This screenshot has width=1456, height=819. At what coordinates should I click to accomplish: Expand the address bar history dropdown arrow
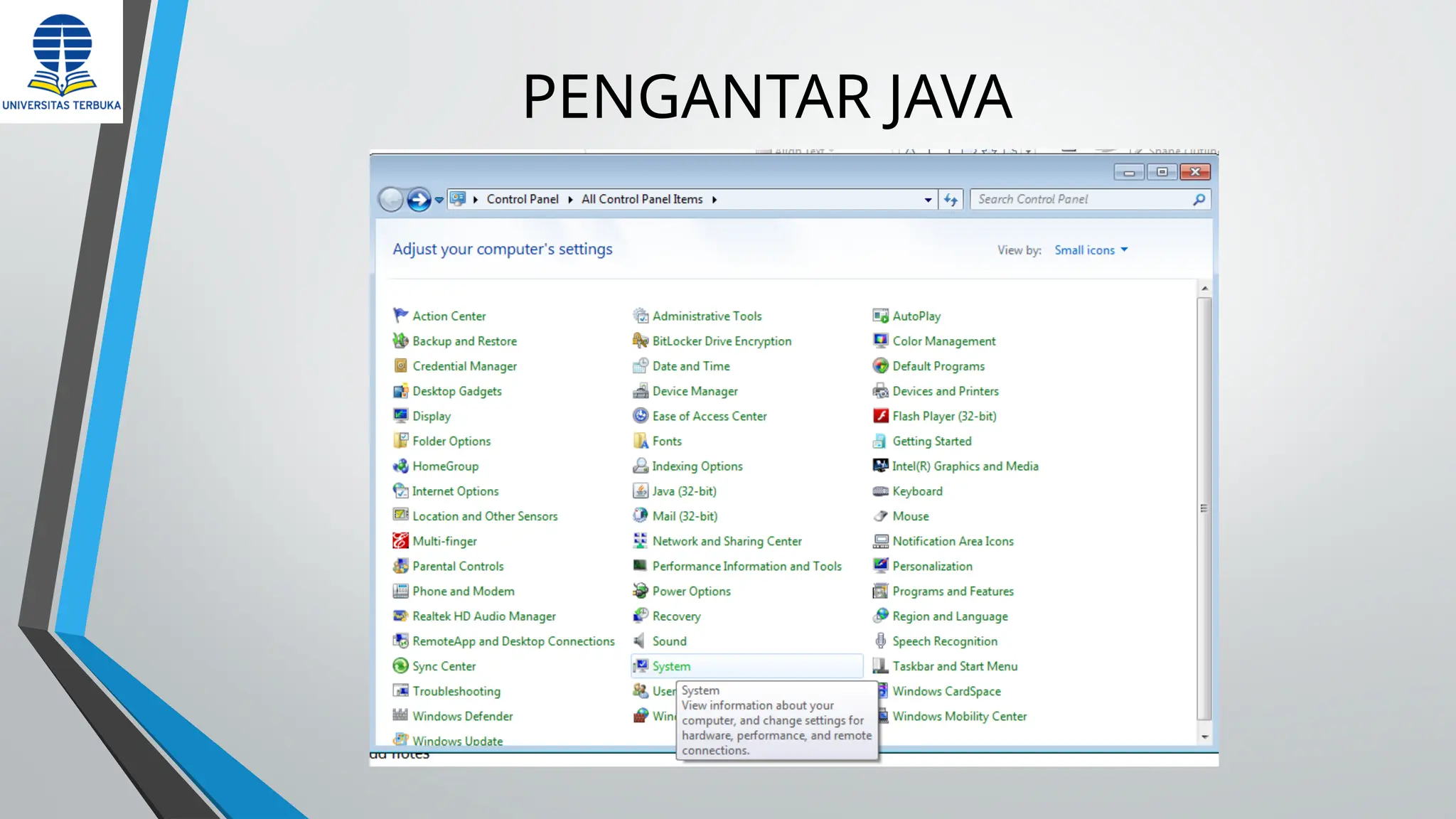[928, 200]
